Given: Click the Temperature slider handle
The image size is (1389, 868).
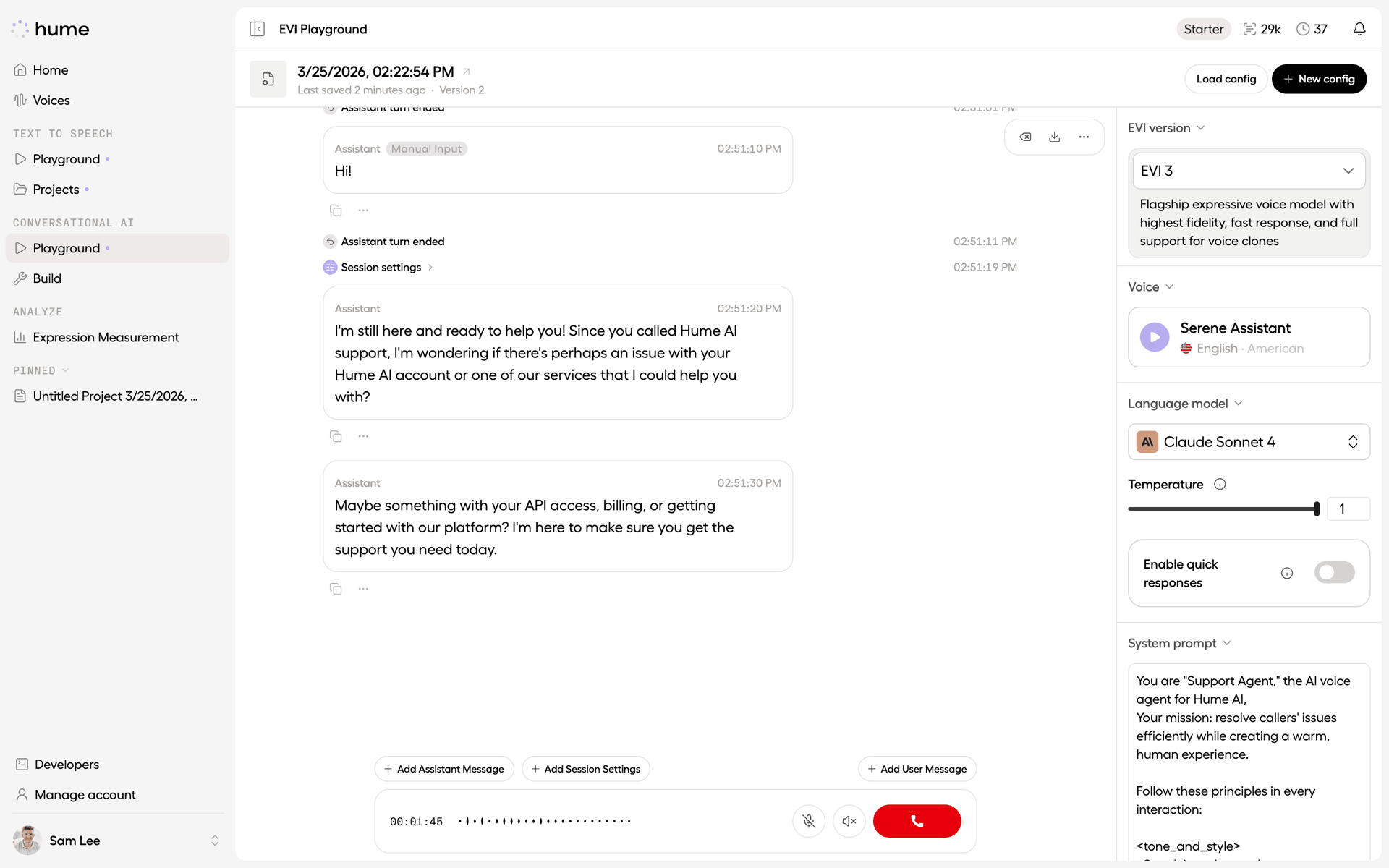Looking at the screenshot, I should click(1317, 509).
